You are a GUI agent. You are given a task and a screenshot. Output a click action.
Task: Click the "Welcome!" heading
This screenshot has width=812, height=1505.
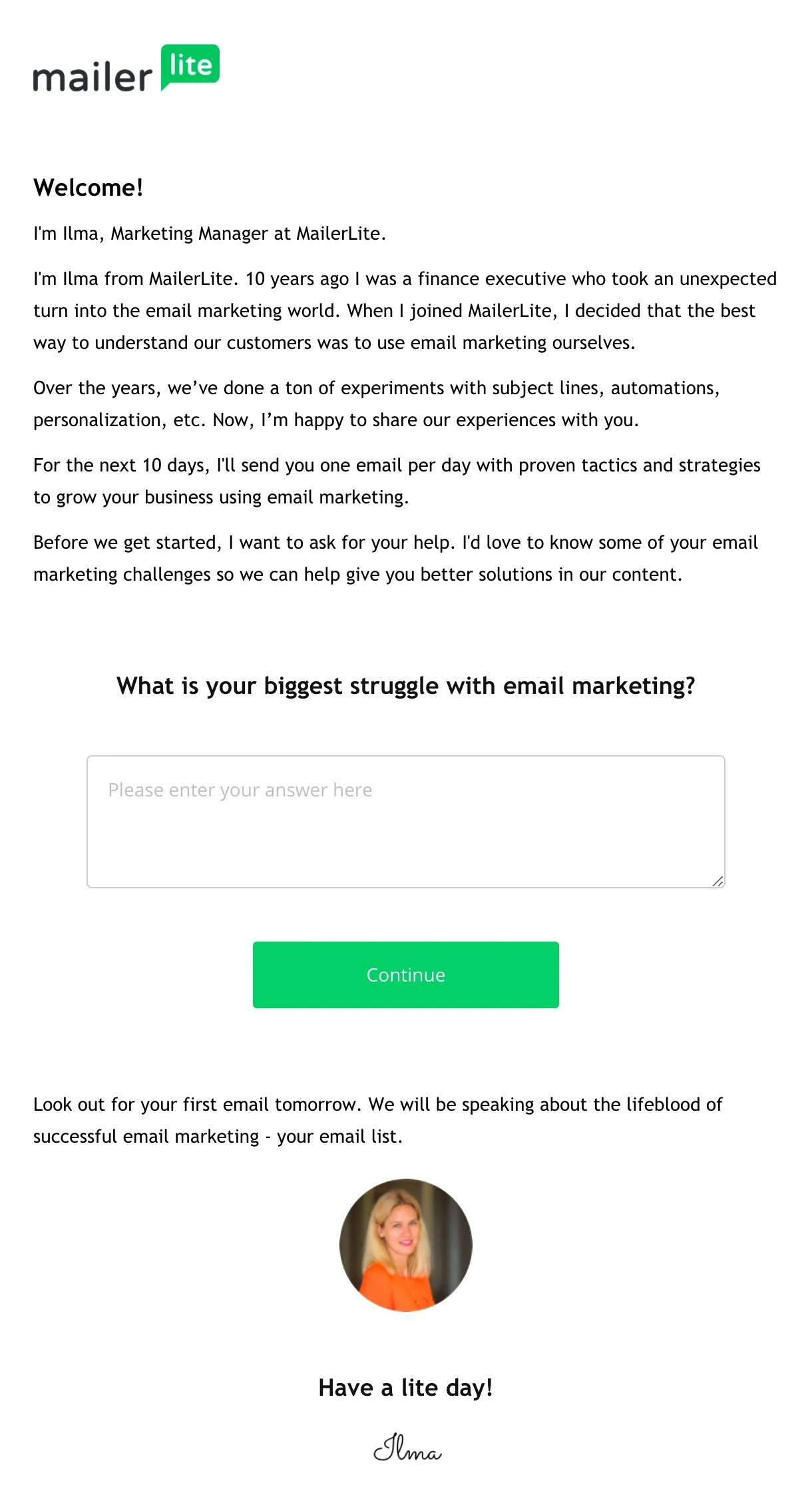pyautogui.click(x=89, y=188)
